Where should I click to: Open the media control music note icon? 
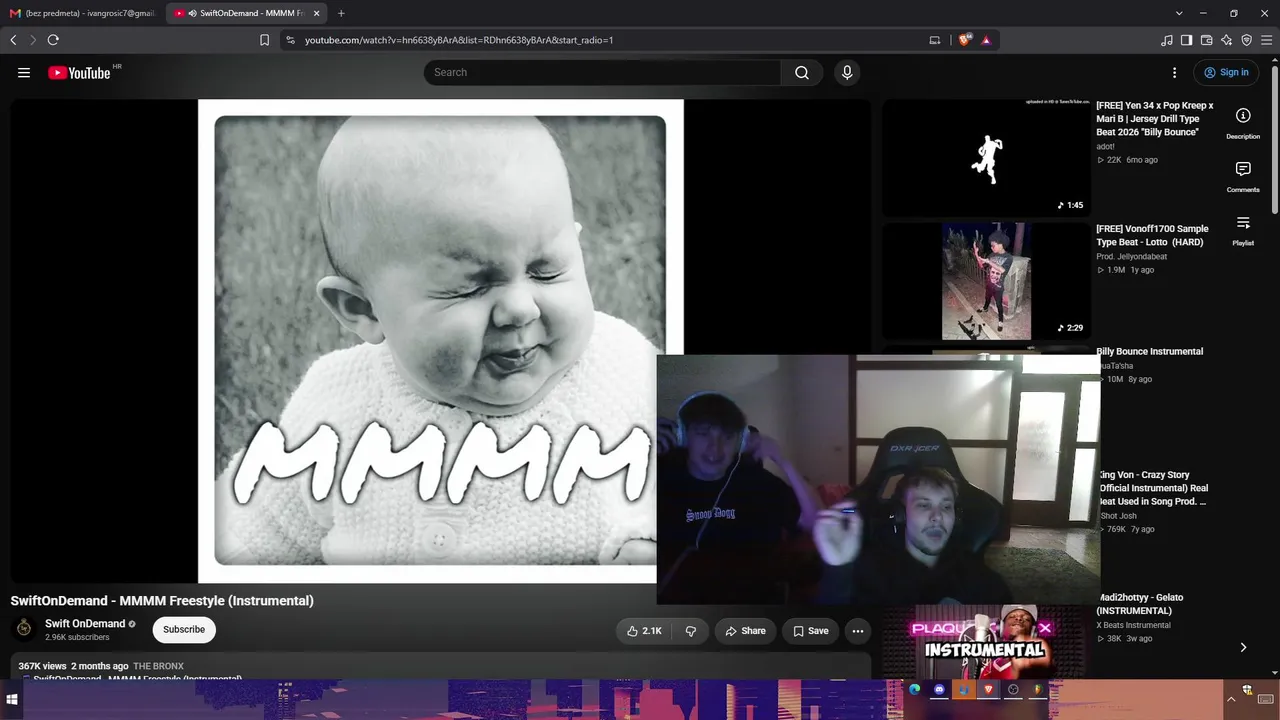[1167, 40]
